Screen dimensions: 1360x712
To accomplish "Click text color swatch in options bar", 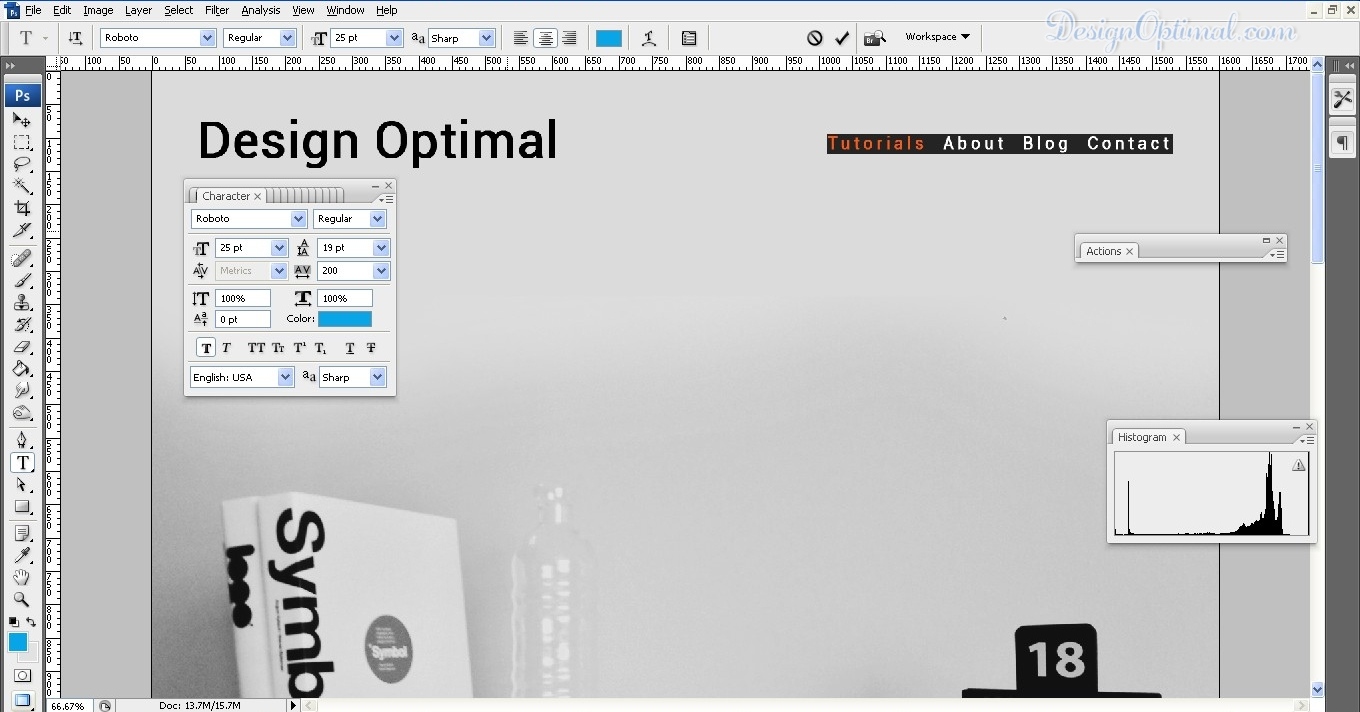I will pyautogui.click(x=609, y=38).
